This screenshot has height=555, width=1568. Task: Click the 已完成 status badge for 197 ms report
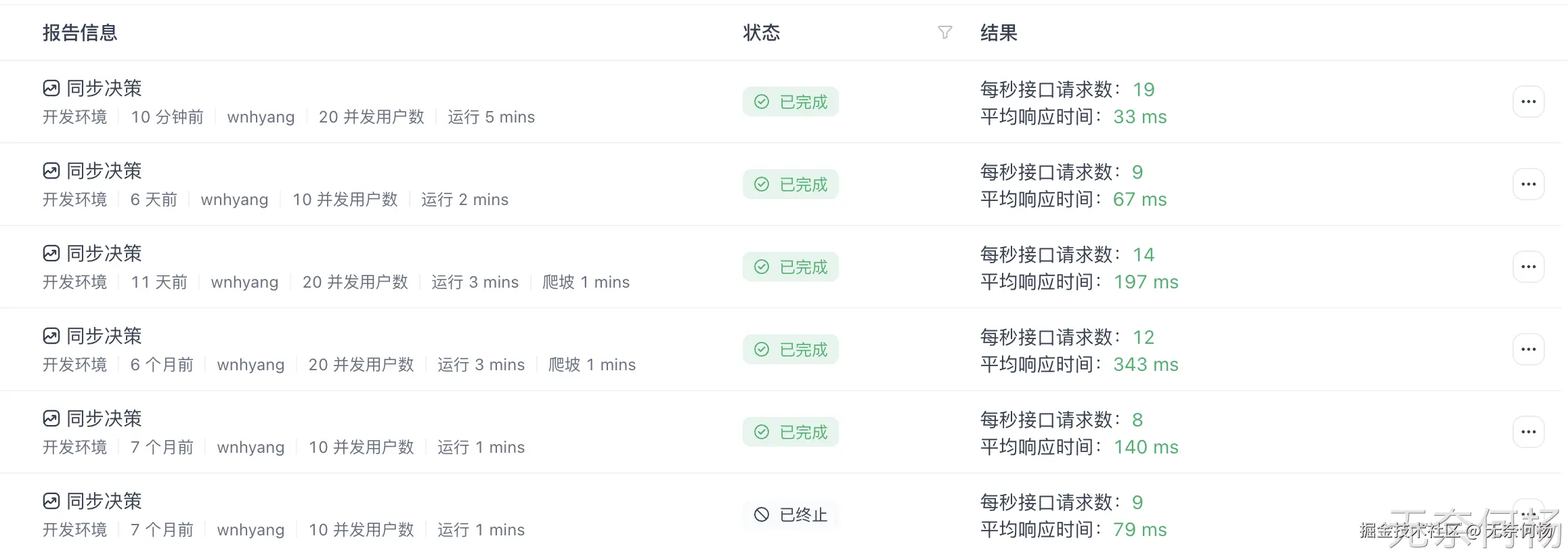[x=790, y=267]
